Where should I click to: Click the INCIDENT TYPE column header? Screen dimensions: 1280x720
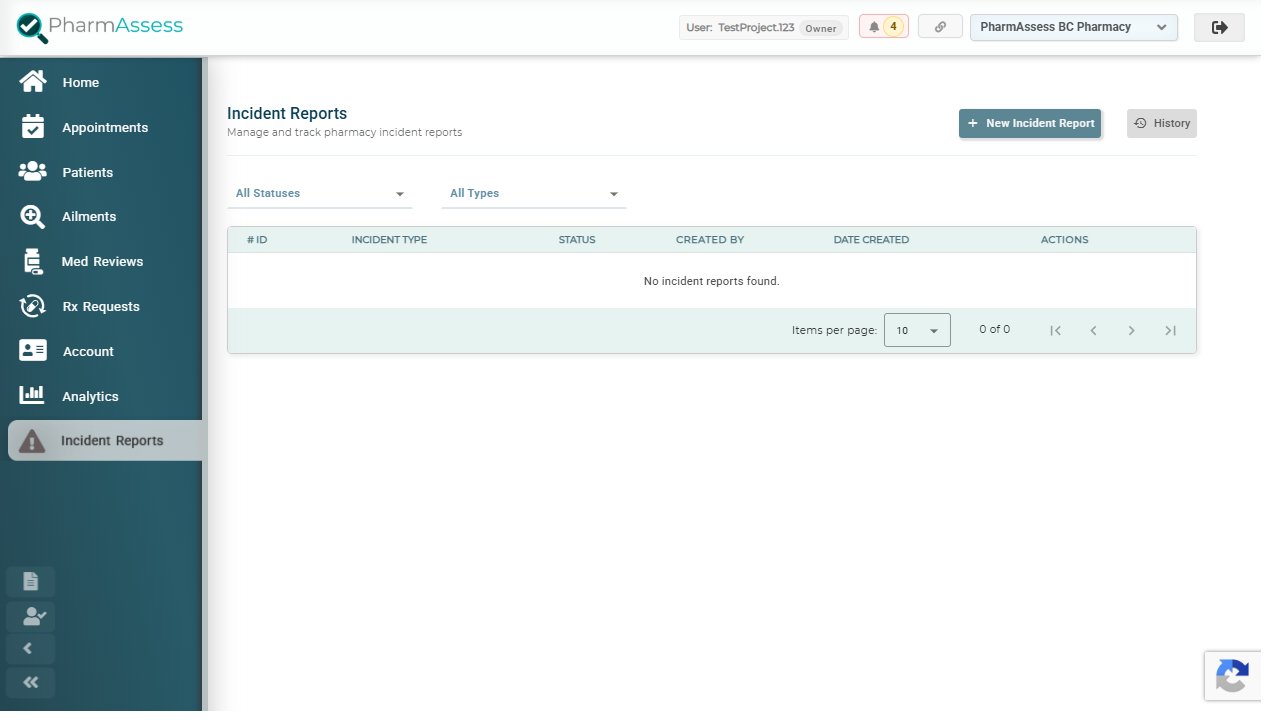(x=389, y=240)
